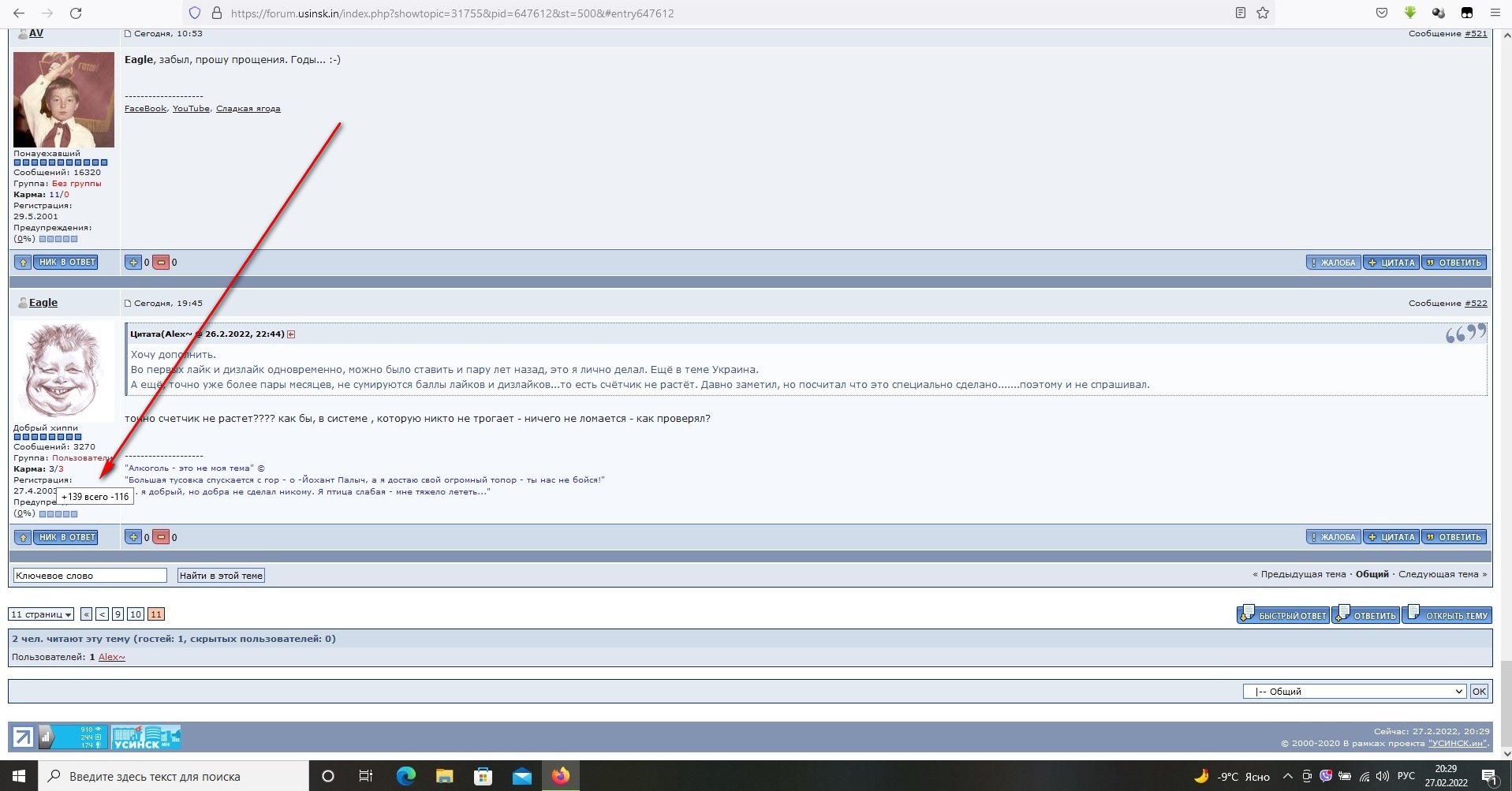This screenshot has height=791, width=1512.
Task: Reload the page with the refresh icon
Action: click(x=76, y=13)
